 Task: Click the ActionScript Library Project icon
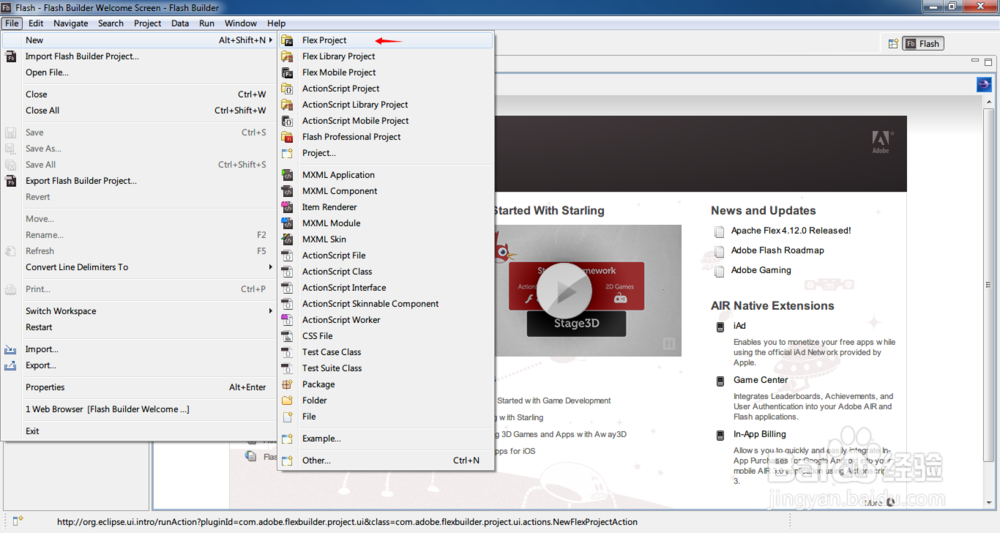[288, 105]
